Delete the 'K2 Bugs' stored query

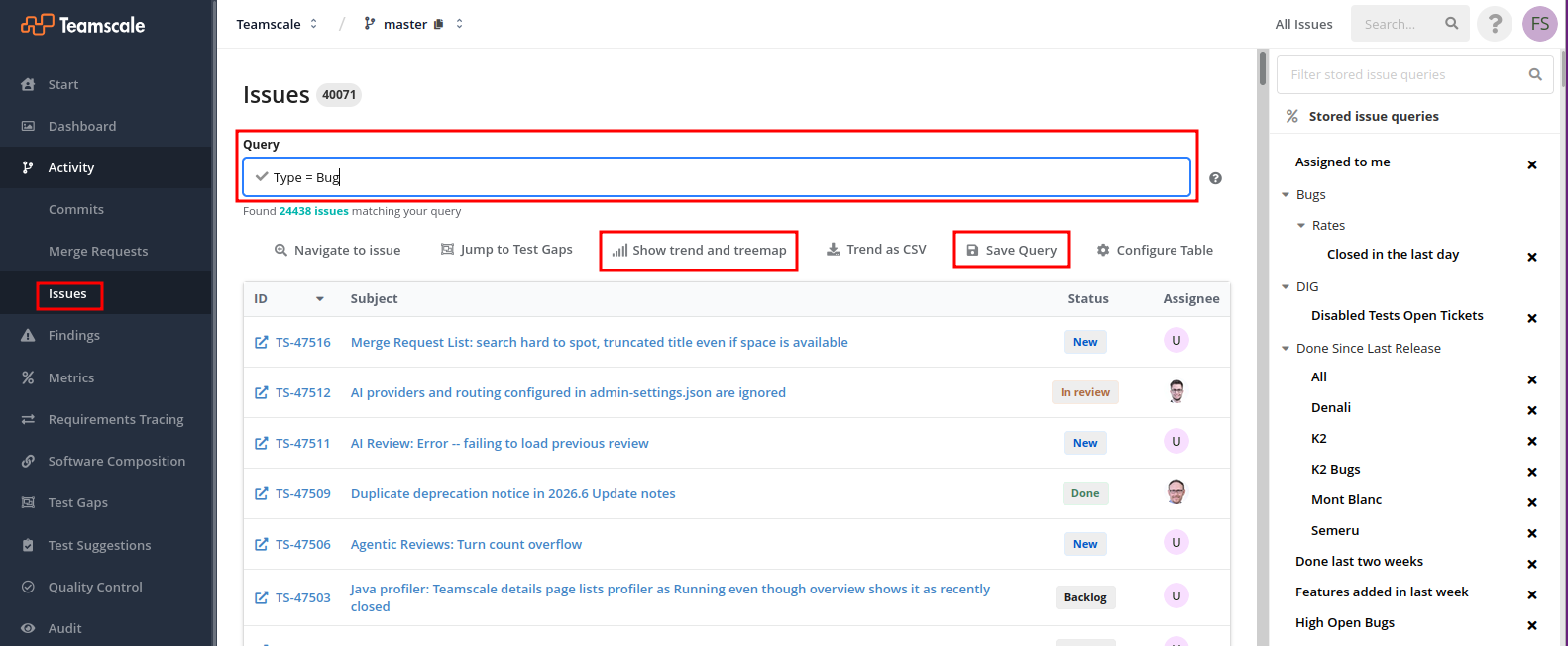[x=1532, y=472]
